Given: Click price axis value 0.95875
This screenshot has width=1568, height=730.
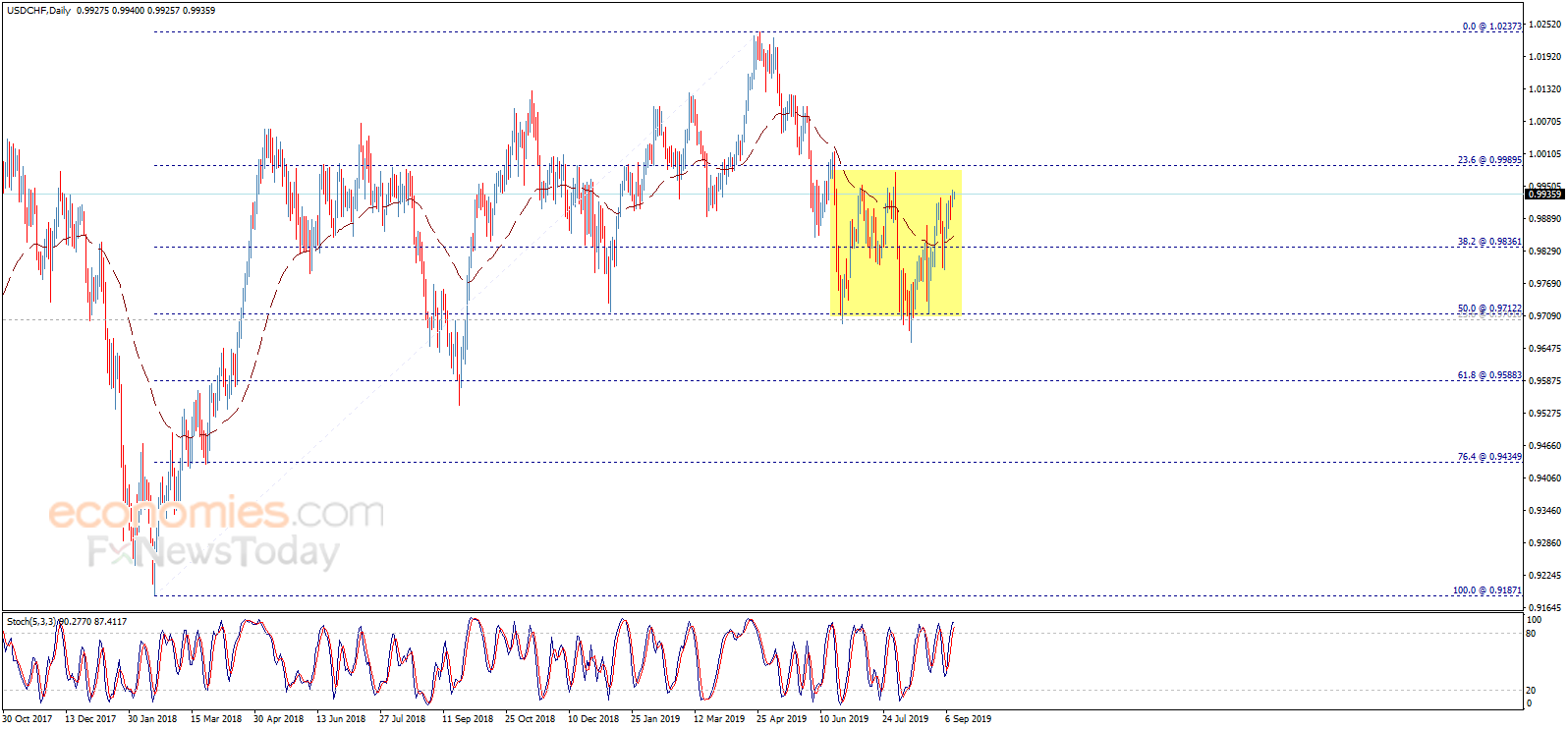Looking at the screenshot, I should tap(1544, 381).
